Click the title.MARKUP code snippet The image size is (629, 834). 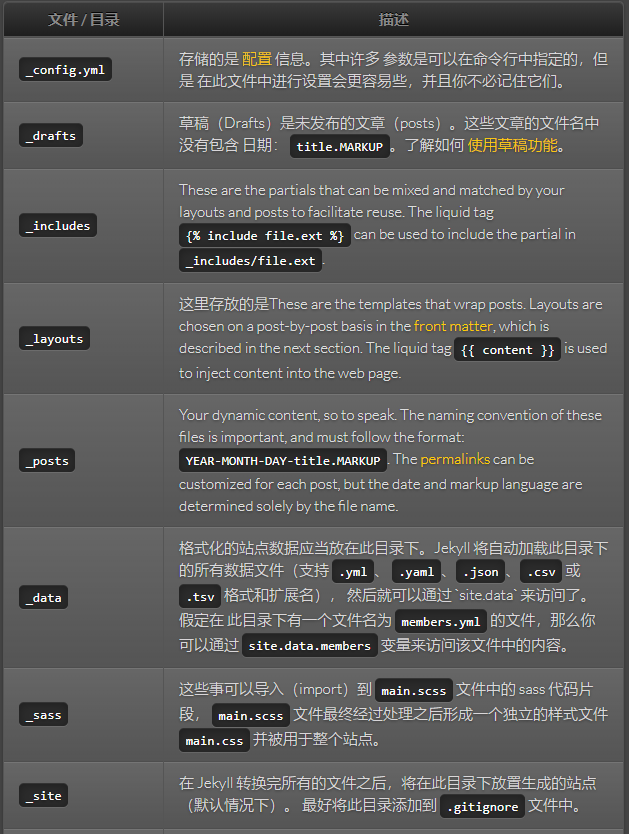click(340, 146)
